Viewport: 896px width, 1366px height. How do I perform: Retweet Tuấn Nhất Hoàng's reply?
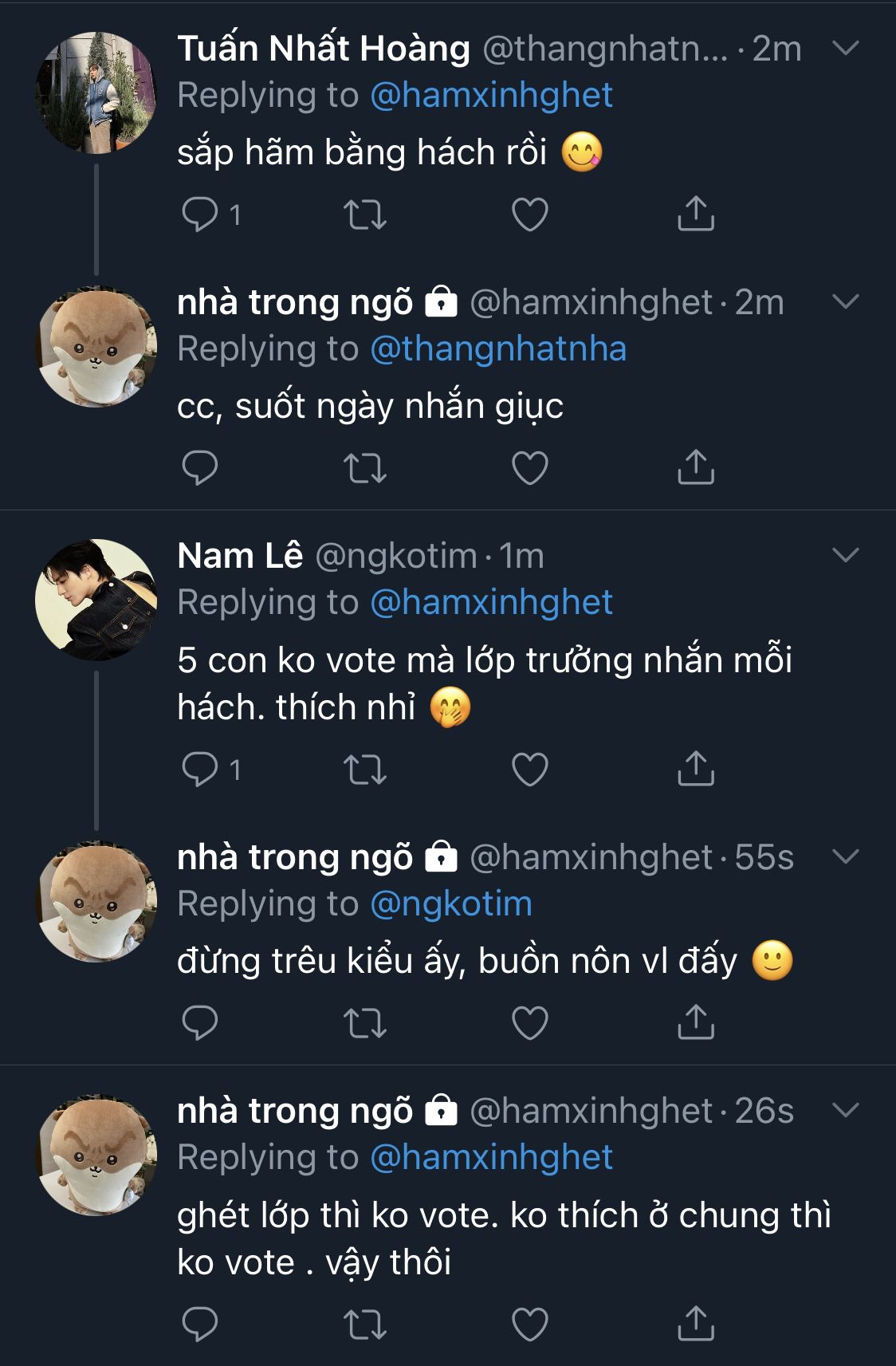click(x=364, y=214)
